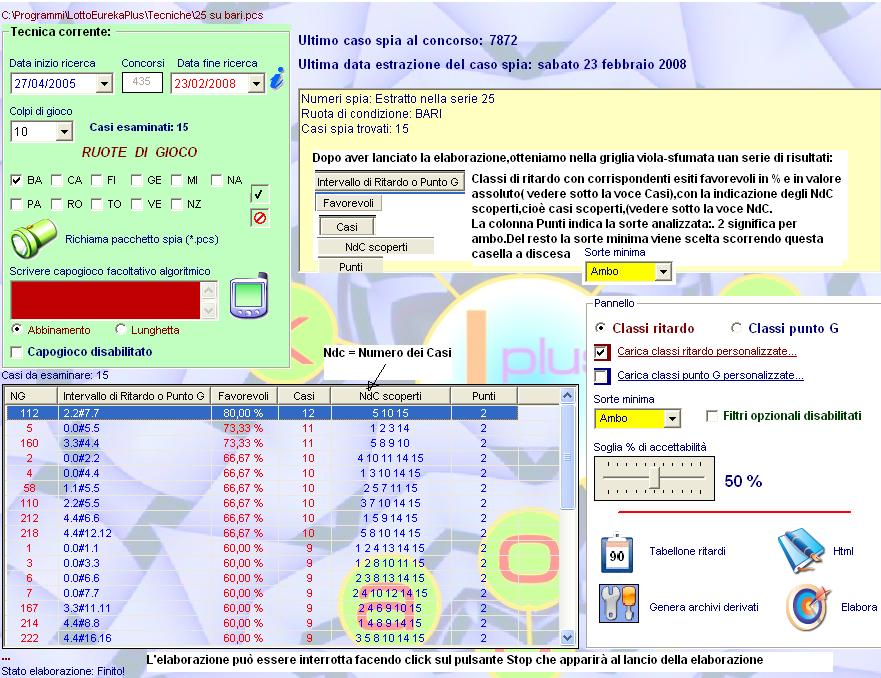Enable the CA wheel checkbox
The image size is (881, 678).
(x=56, y=180)
